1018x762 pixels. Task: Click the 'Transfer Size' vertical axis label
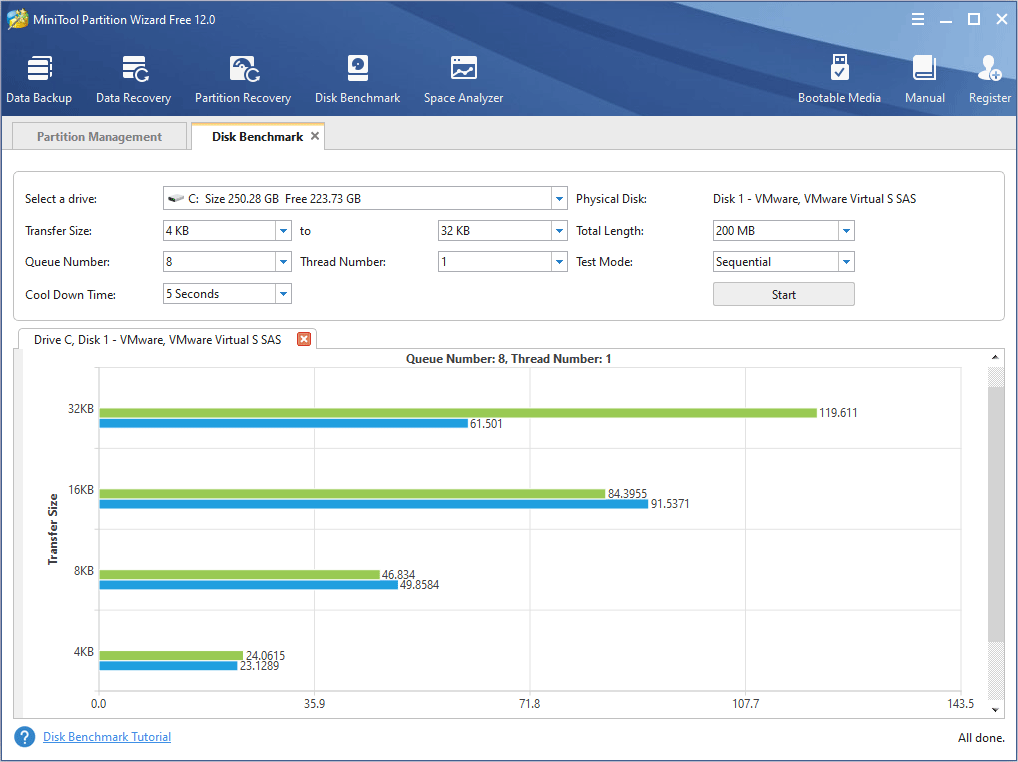[x=53, y=529]
